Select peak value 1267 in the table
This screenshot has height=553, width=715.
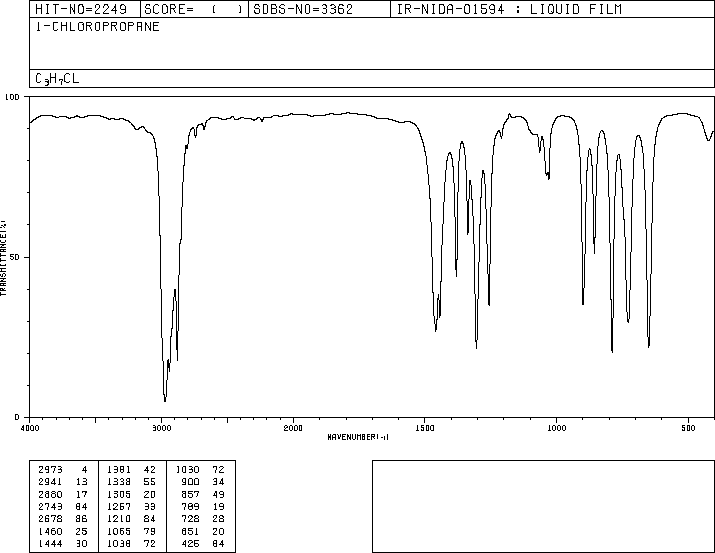[x=119, y=506]
